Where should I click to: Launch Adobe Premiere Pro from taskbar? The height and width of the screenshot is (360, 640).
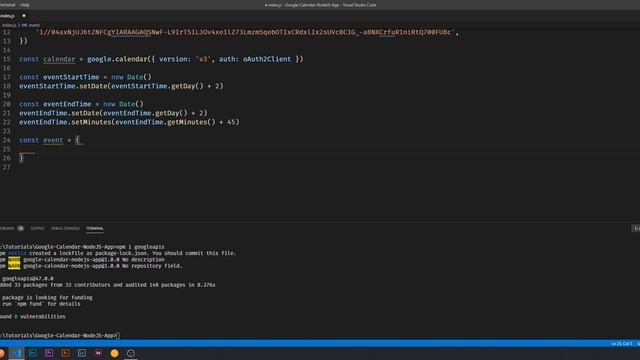click(49, 353)
